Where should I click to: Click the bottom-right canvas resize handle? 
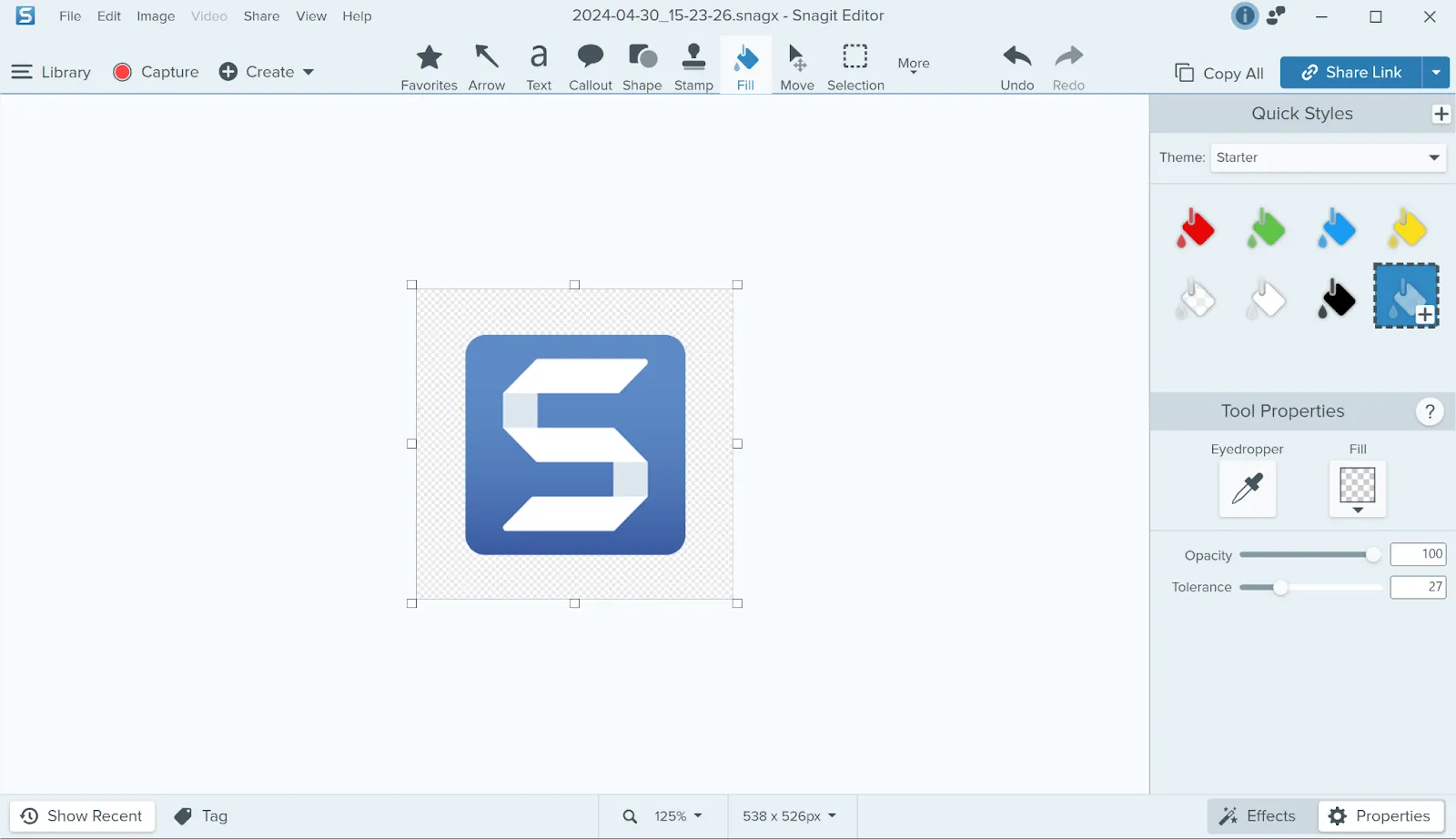(738, 603)
